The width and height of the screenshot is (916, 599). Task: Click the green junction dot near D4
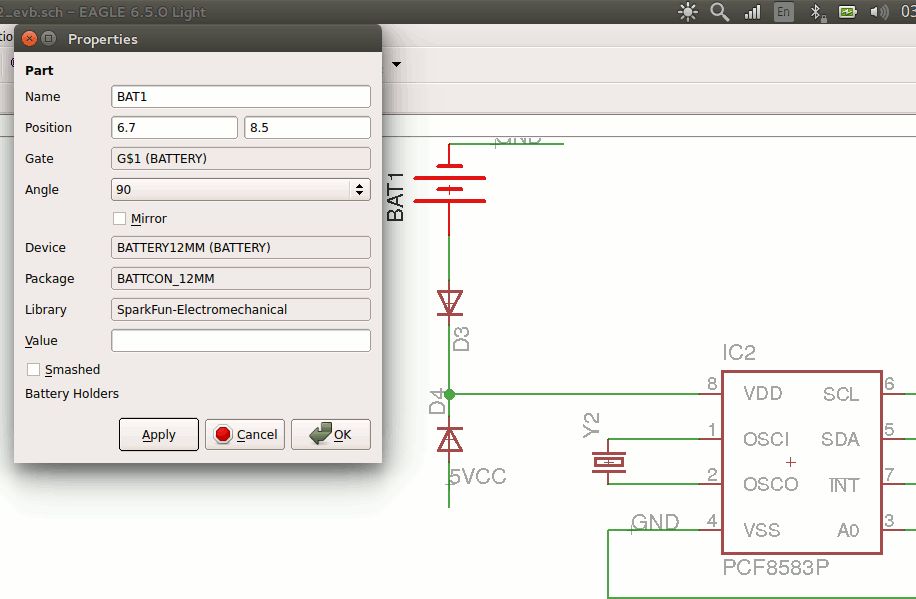point(449,394)
